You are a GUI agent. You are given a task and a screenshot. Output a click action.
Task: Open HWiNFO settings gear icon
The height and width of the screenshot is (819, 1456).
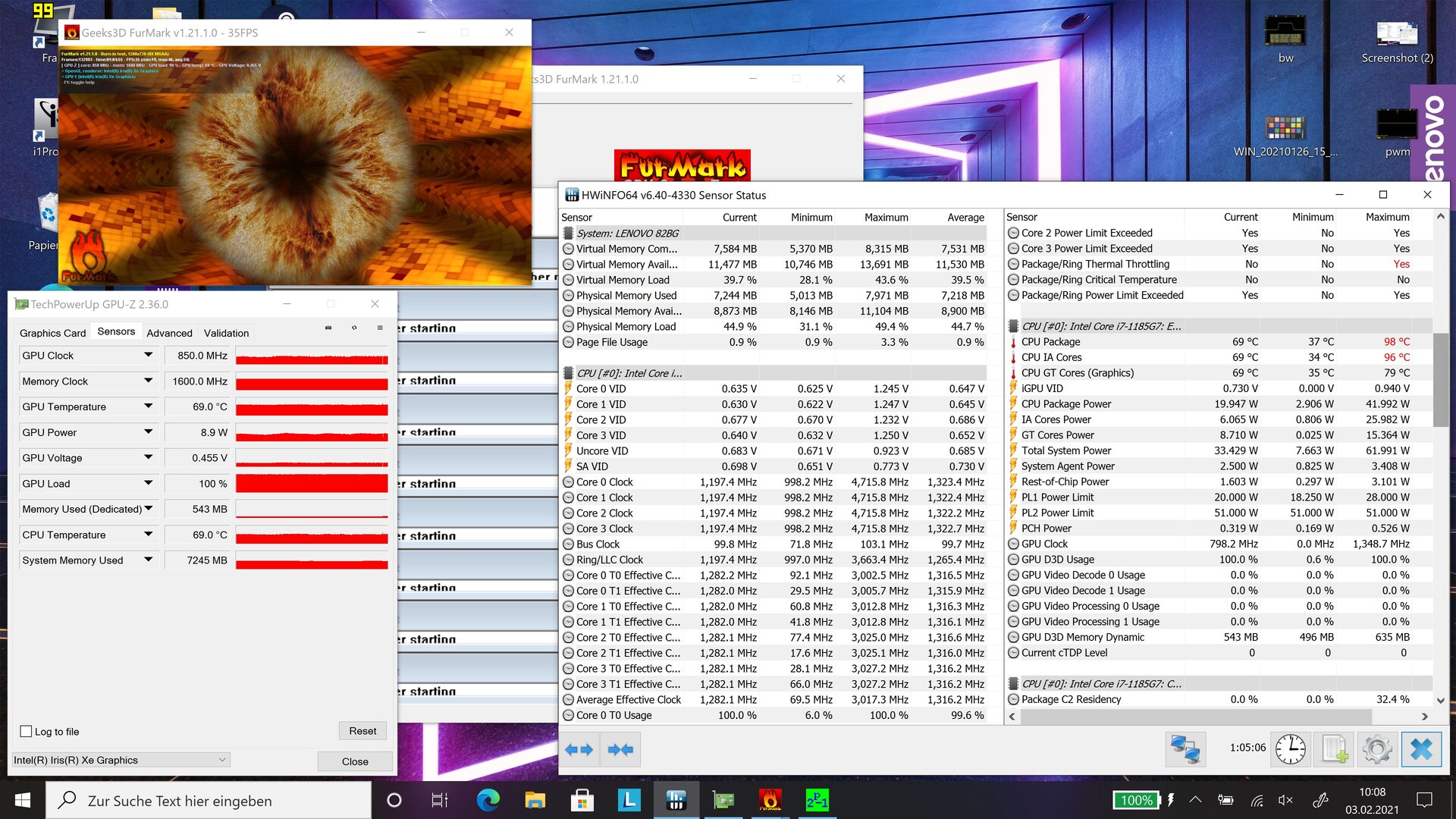pyautogui.click(x=1377, y=749)
